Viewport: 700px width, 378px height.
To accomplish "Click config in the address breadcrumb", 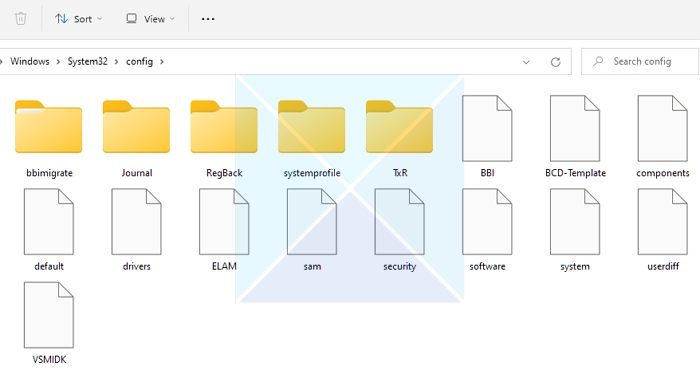I will tap(139, 61).
